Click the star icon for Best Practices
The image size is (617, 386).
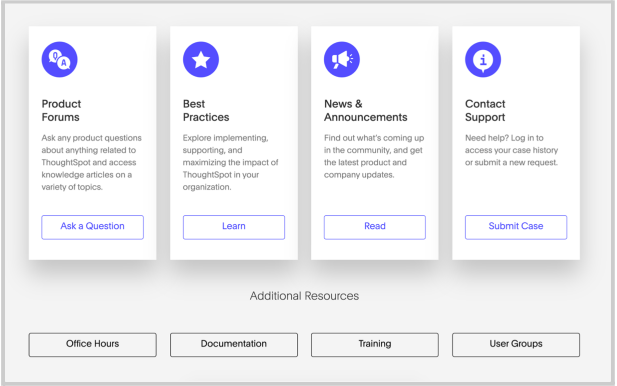[201, 60]
